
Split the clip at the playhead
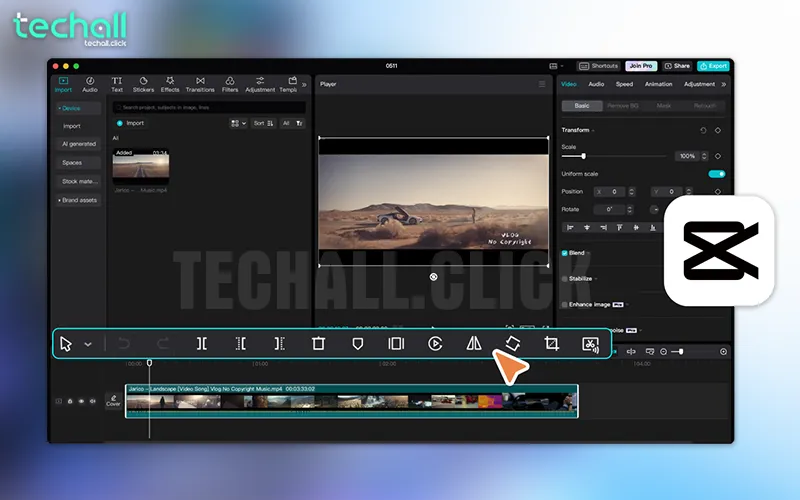tap(202, 344)
